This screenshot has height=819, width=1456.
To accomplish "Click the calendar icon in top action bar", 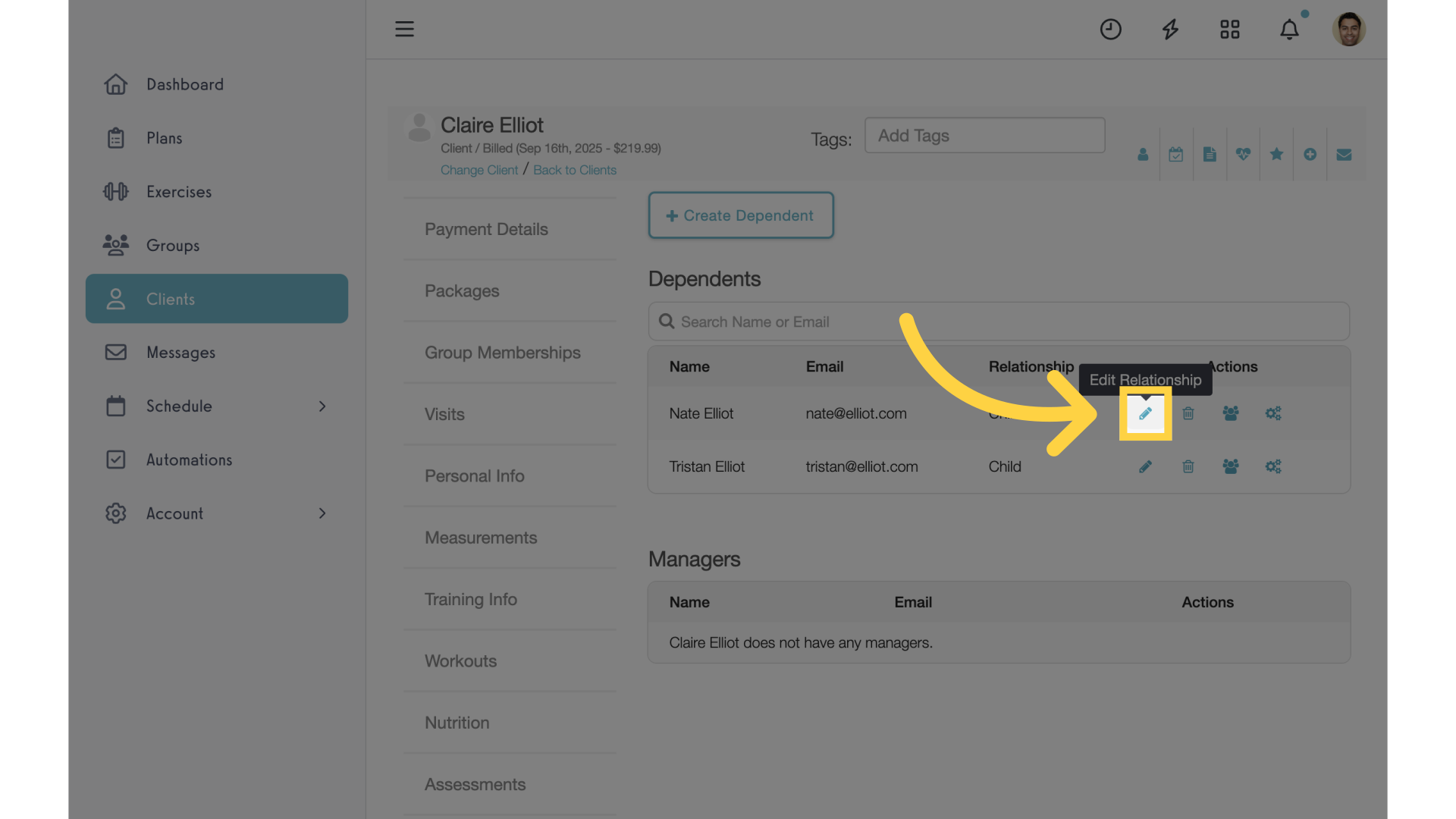I will coord(1175,154).
